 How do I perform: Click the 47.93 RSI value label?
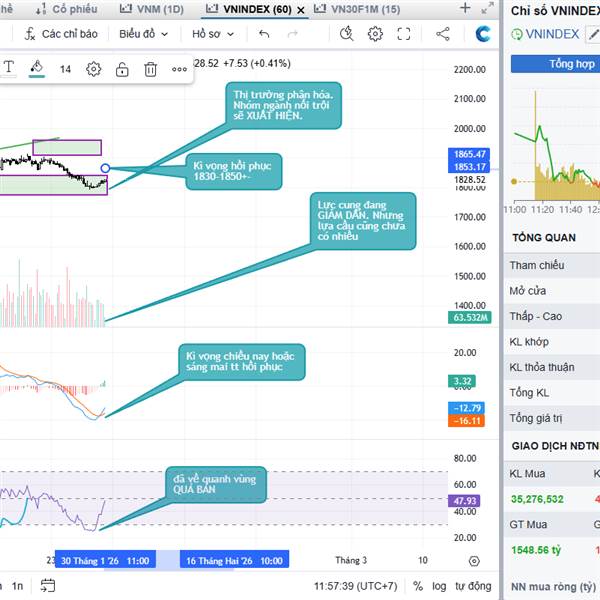[x=464, y=501]
